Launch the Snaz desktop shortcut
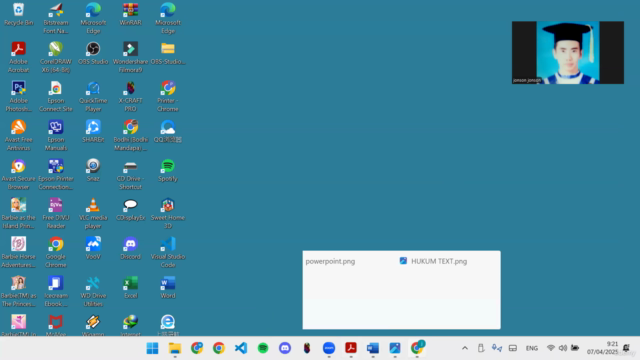The height and width of the screenshot is (360, 640). pos(93,170)
